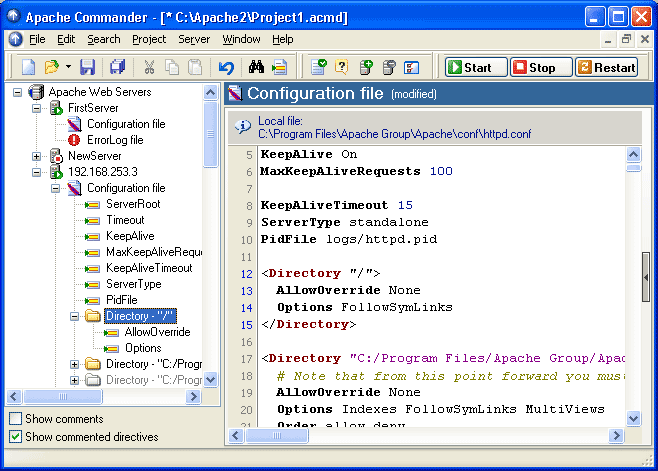Click the red ErrorLog file icon
658x471 pixels.
pos(74,140)
